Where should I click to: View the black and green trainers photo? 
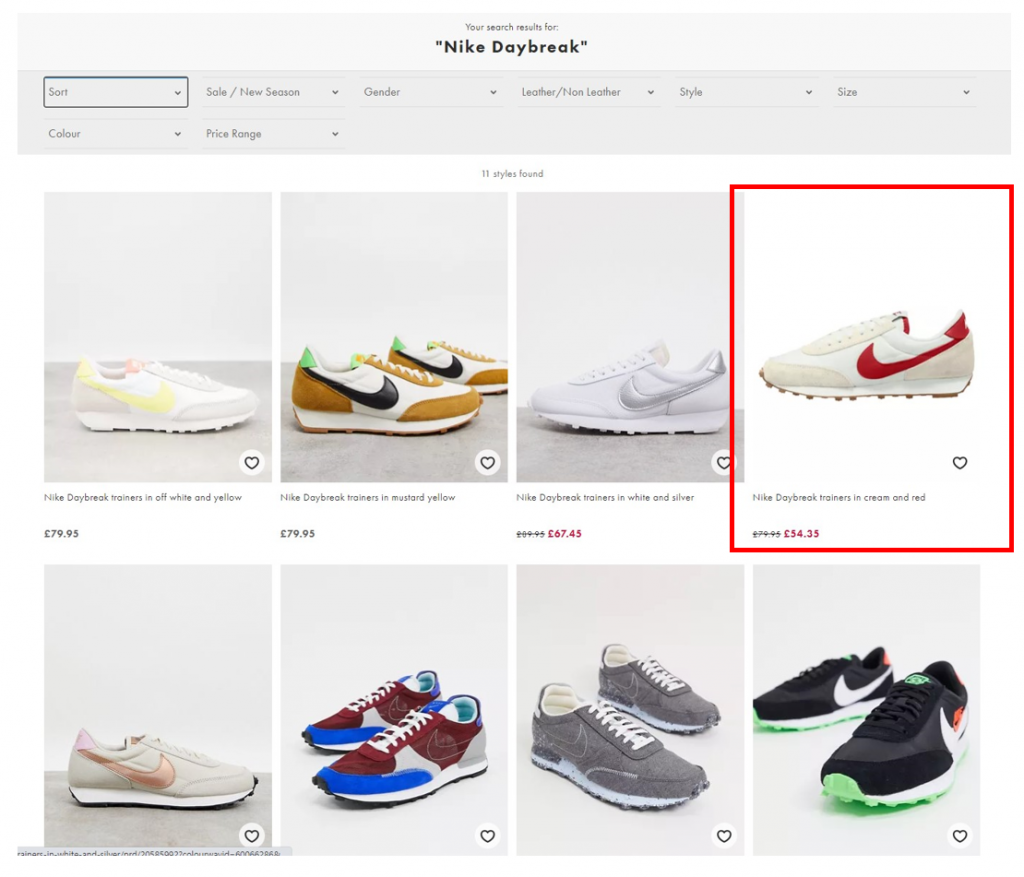[x=867, y=710]
